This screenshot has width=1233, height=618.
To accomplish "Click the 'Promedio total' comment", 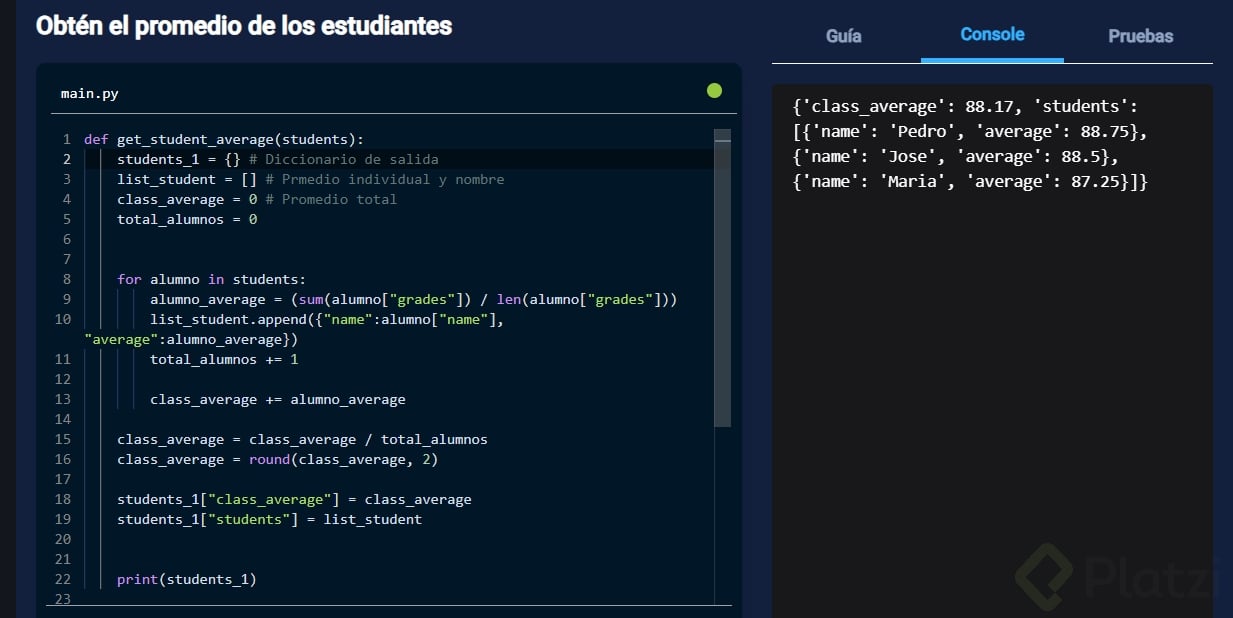I will click(x=331, y=199).
